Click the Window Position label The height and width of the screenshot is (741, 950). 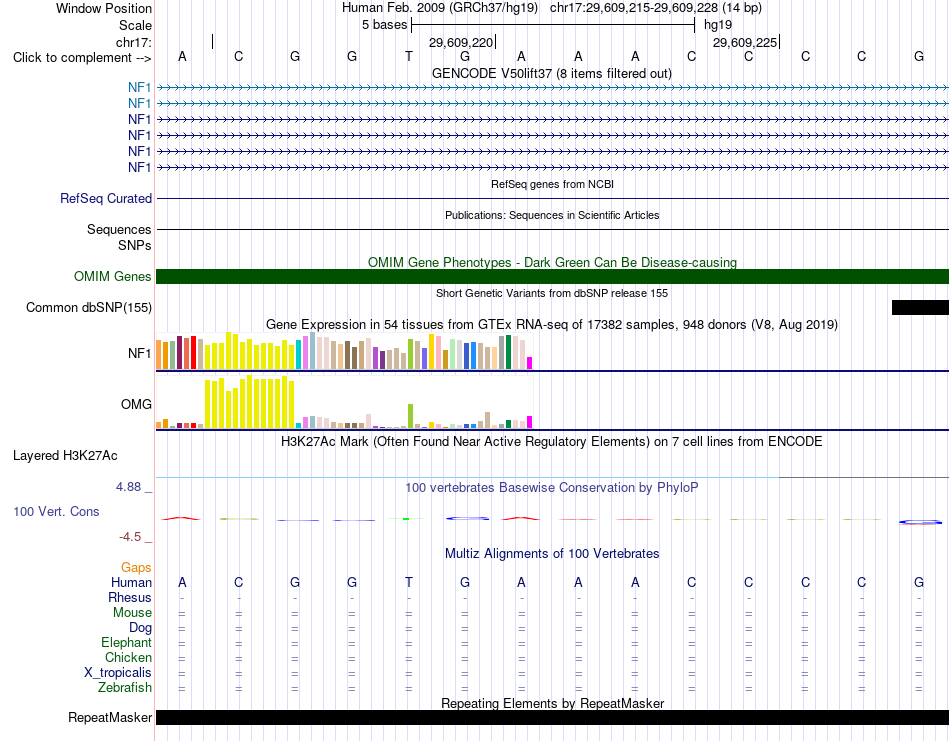click(x=104, y=9)
